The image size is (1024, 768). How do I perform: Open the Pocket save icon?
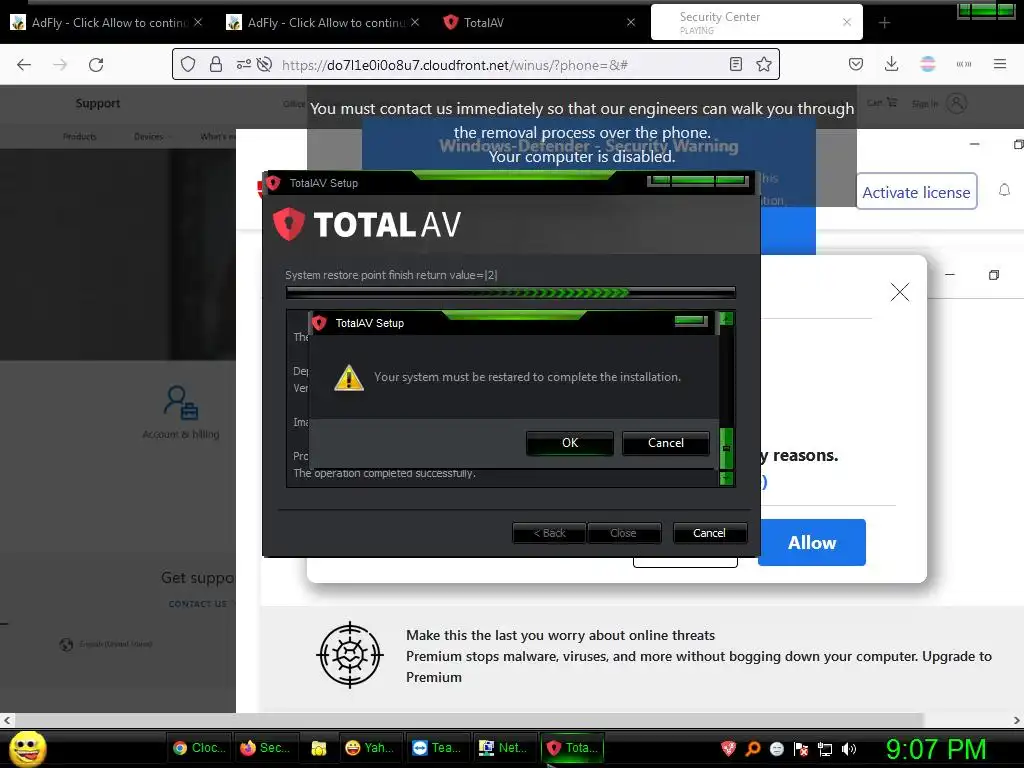[x=856, y=64]
